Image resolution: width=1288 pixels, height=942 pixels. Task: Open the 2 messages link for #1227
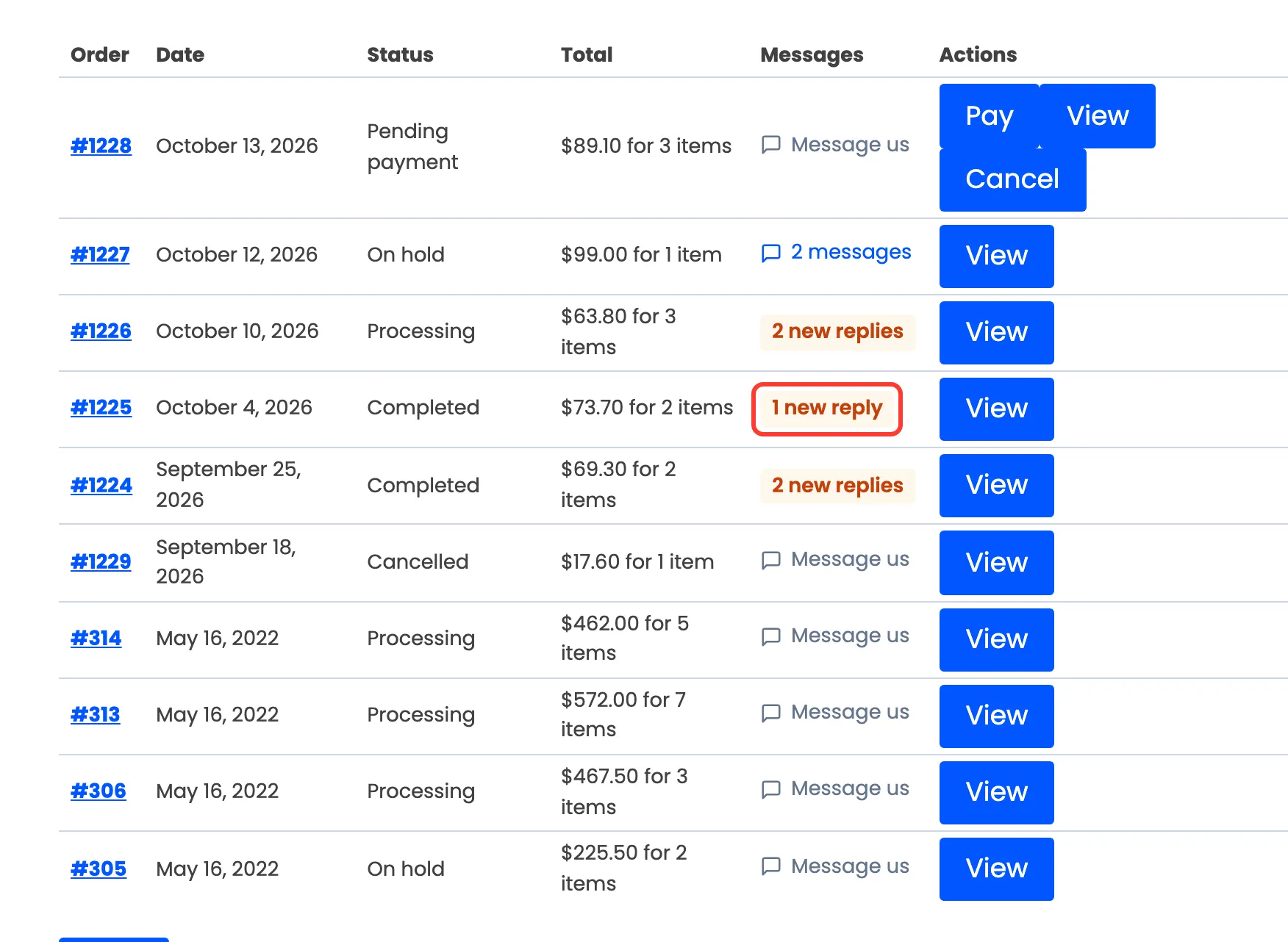(836, 253)
